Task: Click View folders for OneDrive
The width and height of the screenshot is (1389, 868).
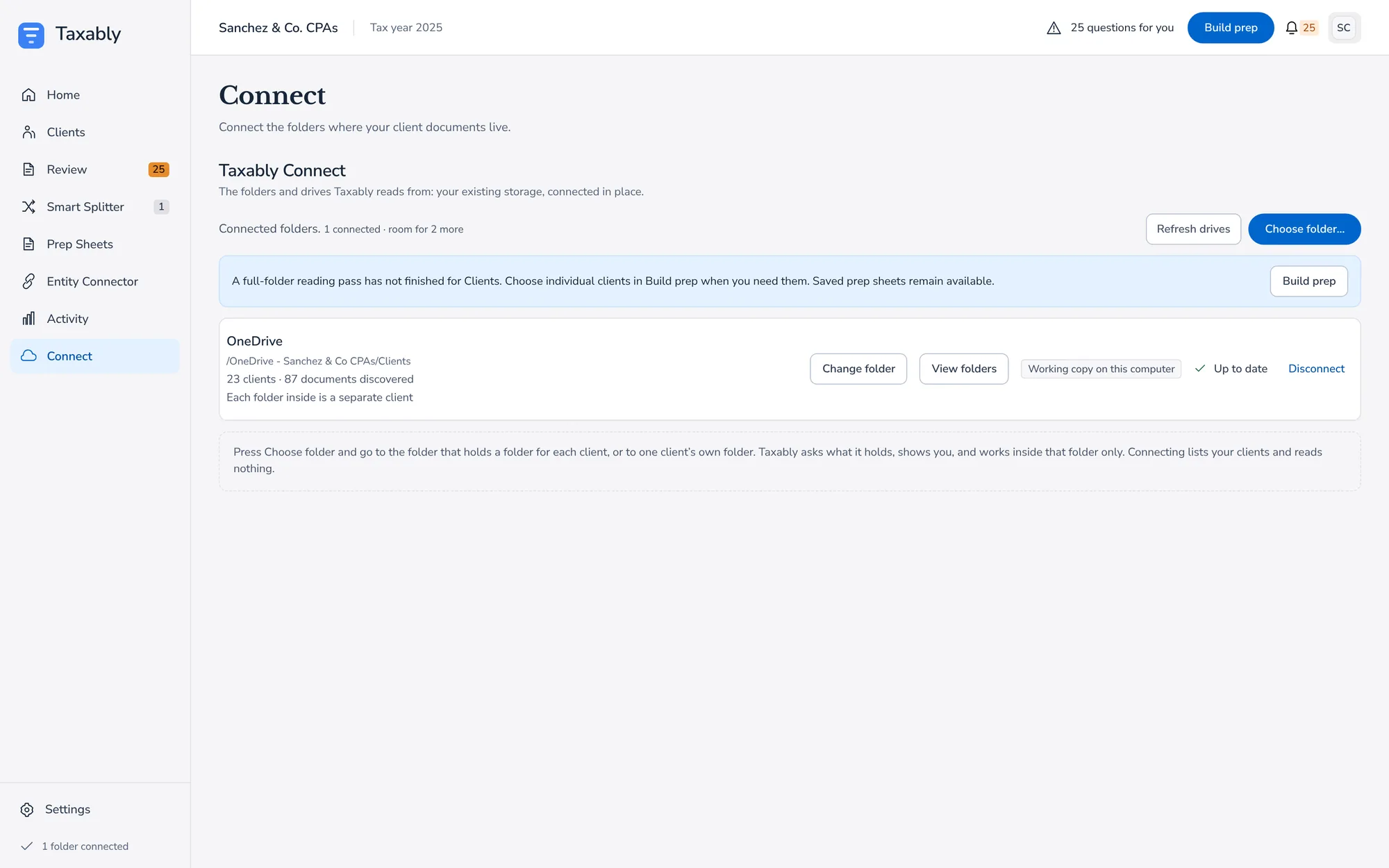Action: 964,369
